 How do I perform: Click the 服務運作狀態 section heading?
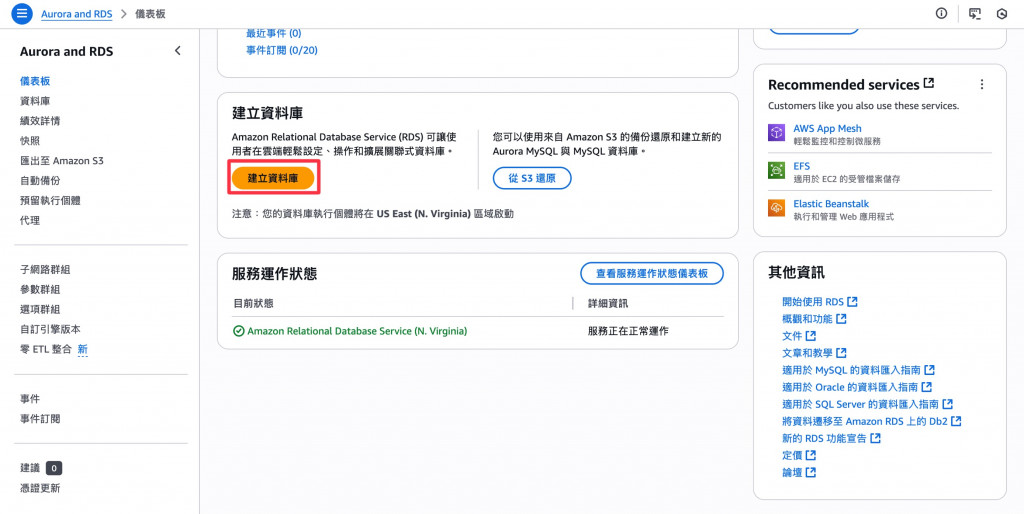pyautogui.click(x=275, y=274)
